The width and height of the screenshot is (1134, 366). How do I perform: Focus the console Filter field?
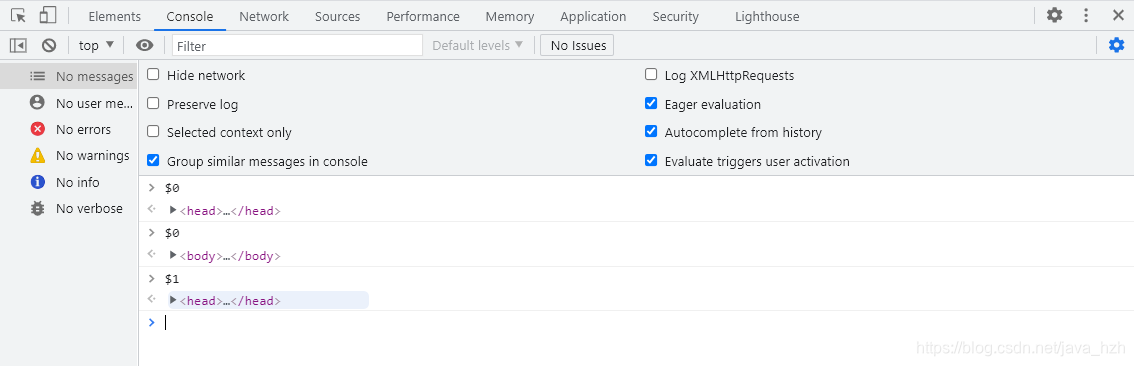pyautogui.click(x=297, y=46)
